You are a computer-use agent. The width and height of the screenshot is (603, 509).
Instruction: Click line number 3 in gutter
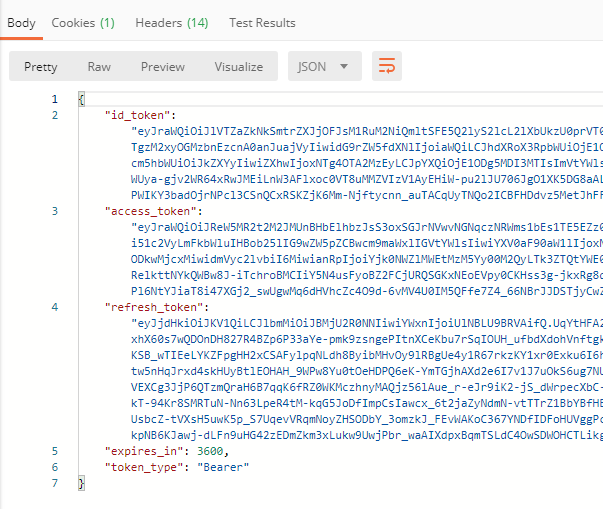tap(55, 211)
